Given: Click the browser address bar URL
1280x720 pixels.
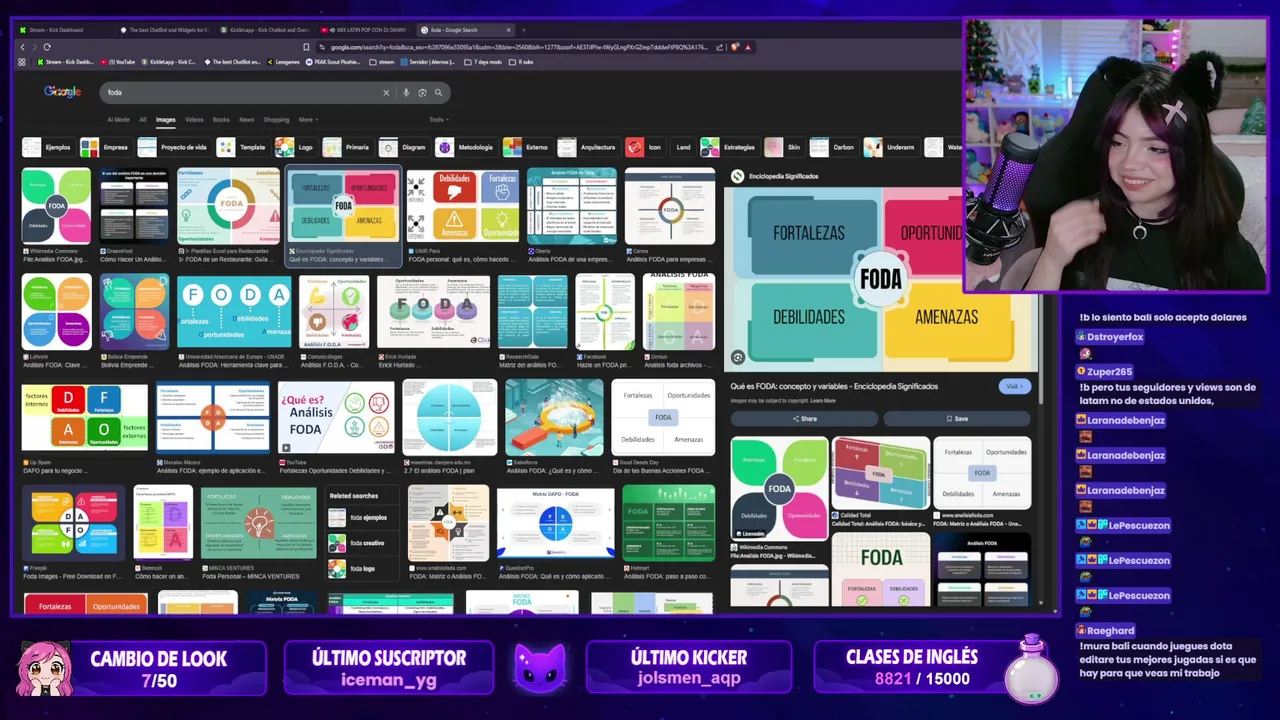Looking at the screenshot, I should 518,47.
